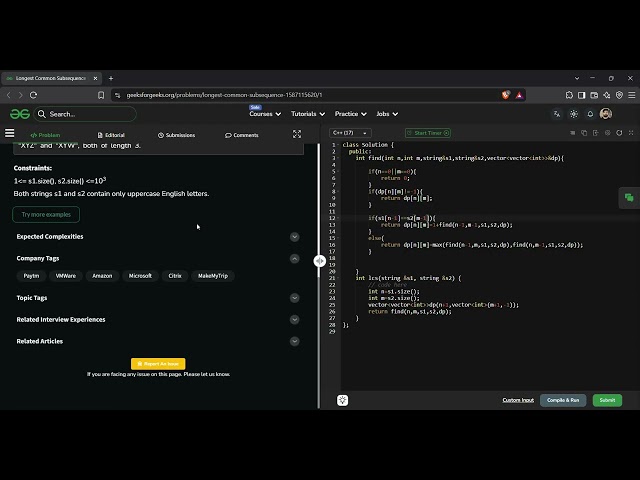
Task: Click the Brave Shields lion icon
Action: point(506,95)
